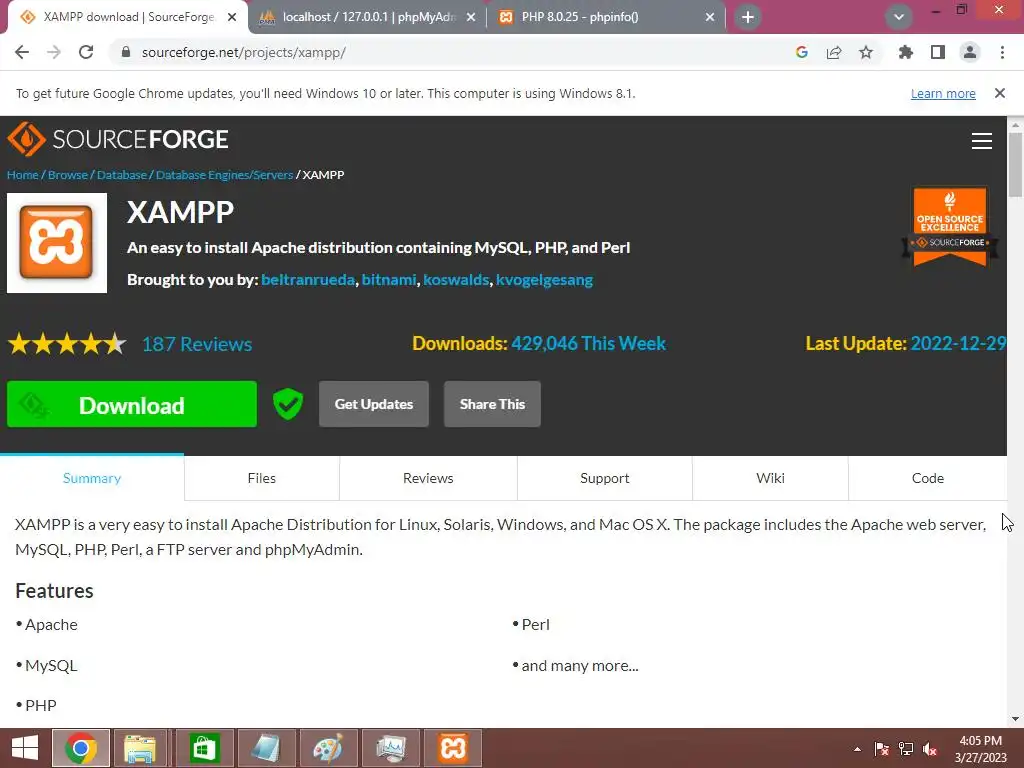Show hidden system tray icons arrow
The image size is (1024, 768).
pos(857,749)
